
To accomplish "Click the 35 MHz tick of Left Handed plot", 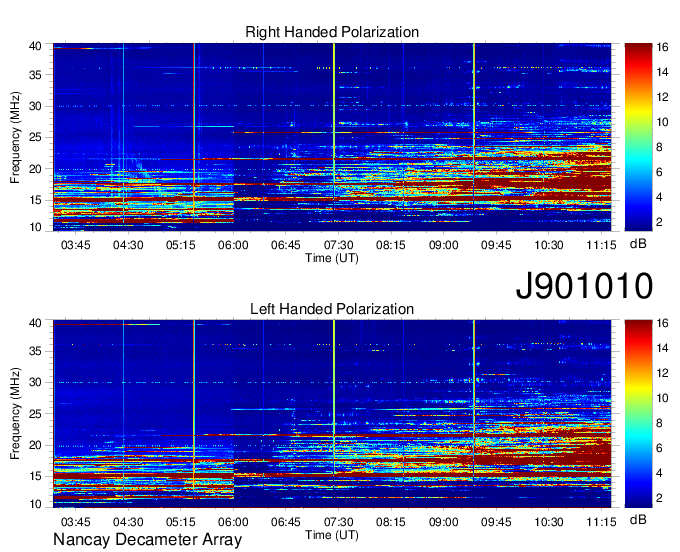I will click(35, 351).
